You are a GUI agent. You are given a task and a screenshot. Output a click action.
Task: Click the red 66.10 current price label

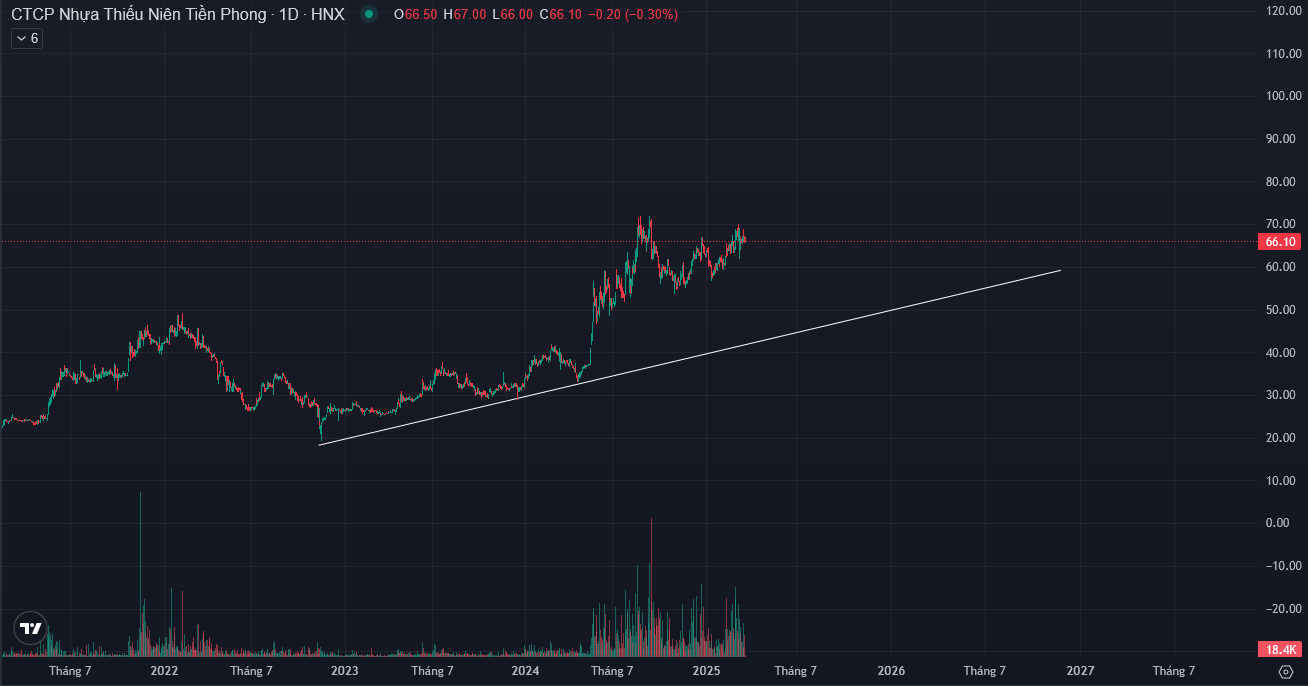coord(1280,242)
